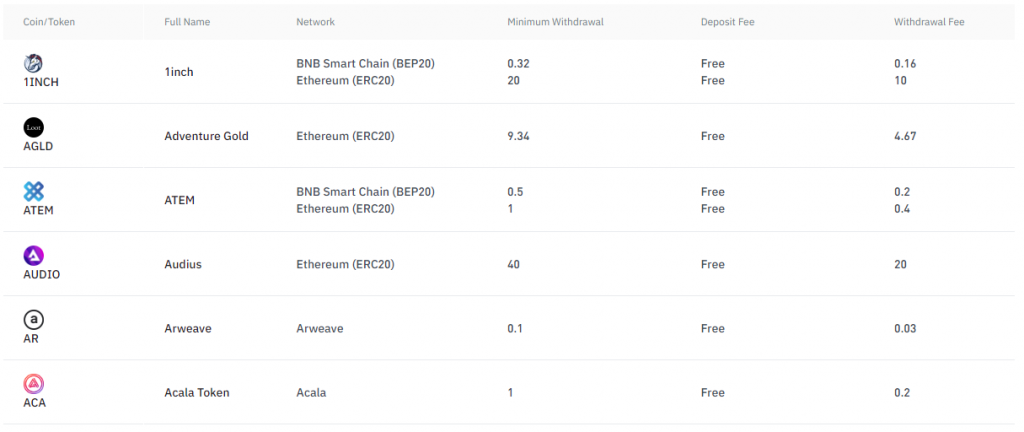Click the ACA pink circle logo

pos(33,383)
